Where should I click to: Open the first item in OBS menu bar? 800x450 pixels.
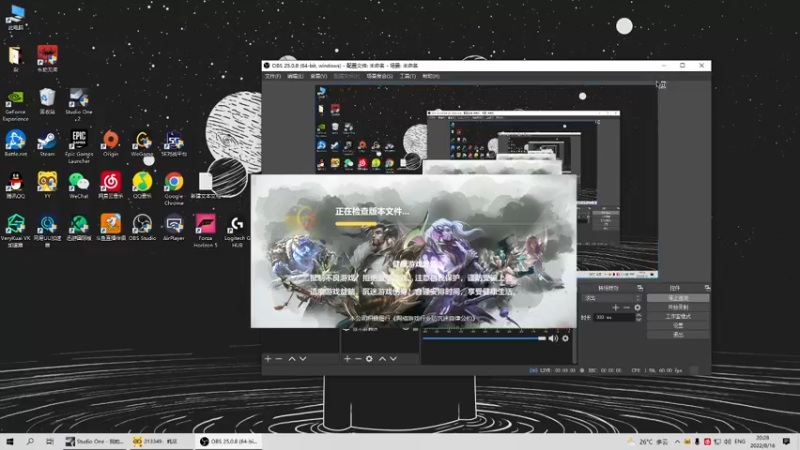tap(272, 77)
